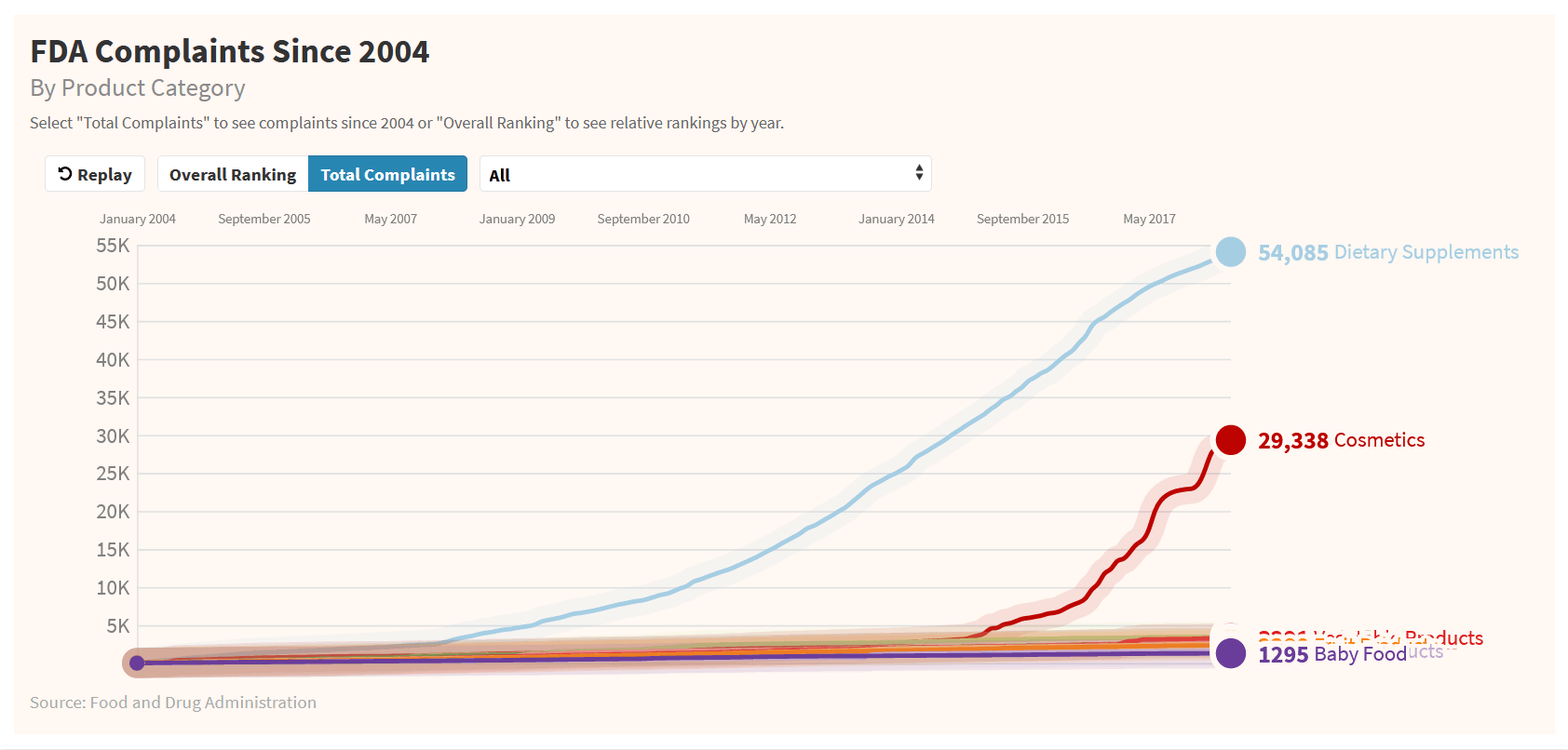
Task: Click the May 2012 timeline label
Action: click(x=770, y=219)
